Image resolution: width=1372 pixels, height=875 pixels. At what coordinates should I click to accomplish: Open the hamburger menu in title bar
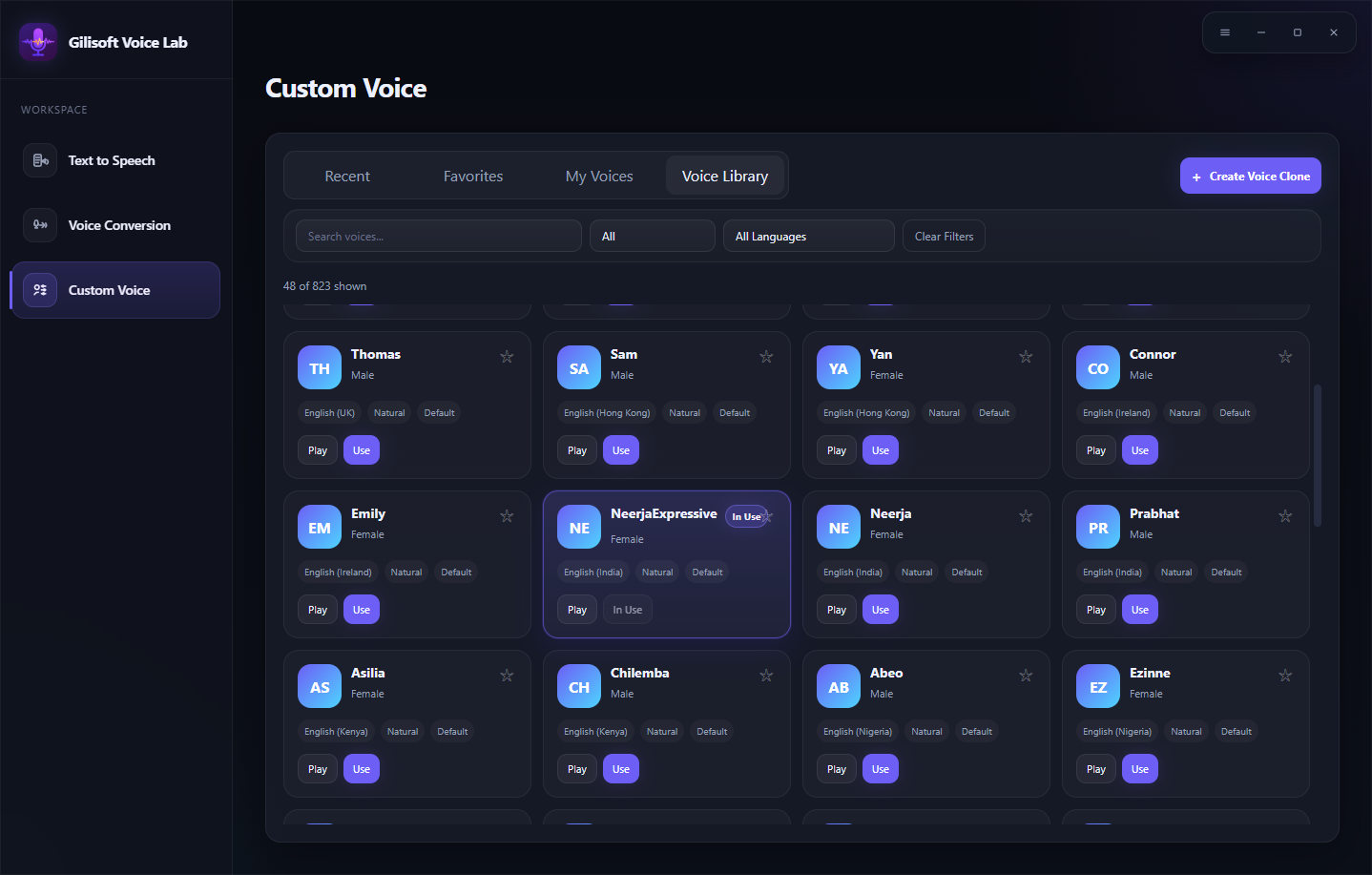[x=1225, y=32]
